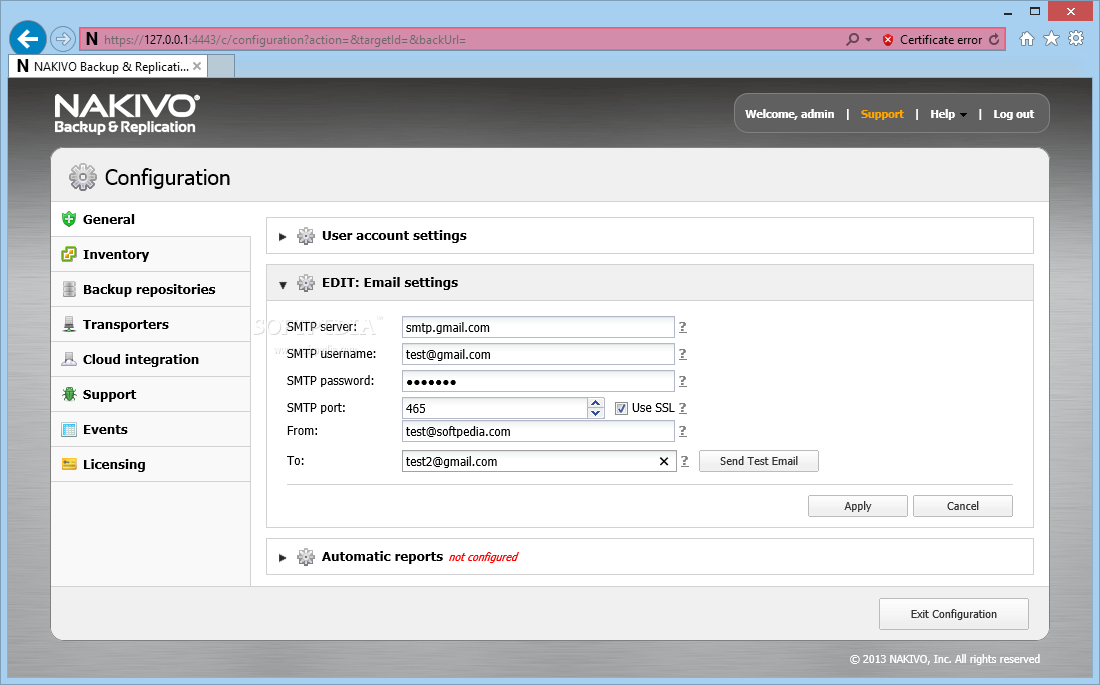
Task: Expand the Help dropdown menu
Action: pyautogui.click(x=948, y=114)
